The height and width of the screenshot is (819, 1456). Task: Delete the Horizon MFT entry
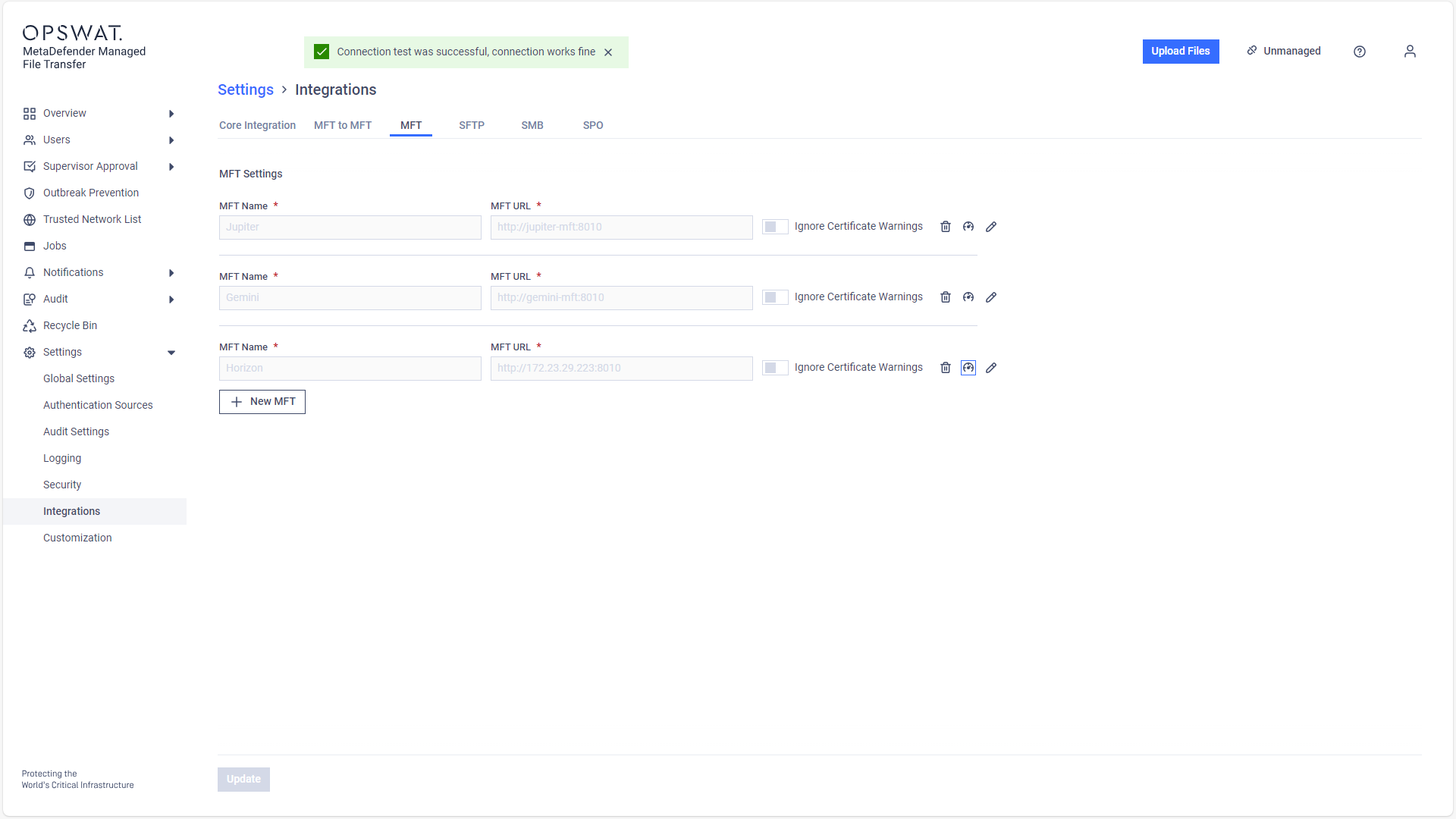click(x=946, y=368)
